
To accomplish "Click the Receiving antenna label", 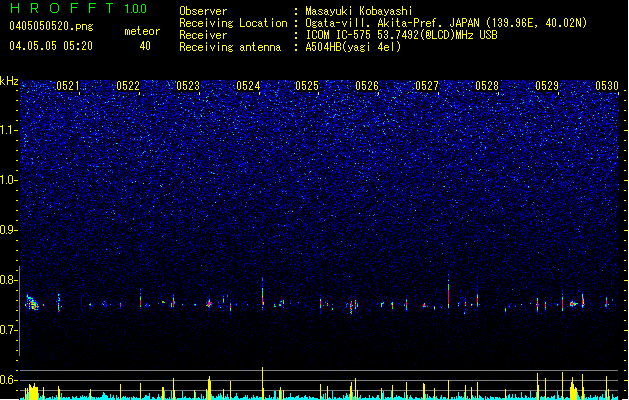I will tap(230, 47).
